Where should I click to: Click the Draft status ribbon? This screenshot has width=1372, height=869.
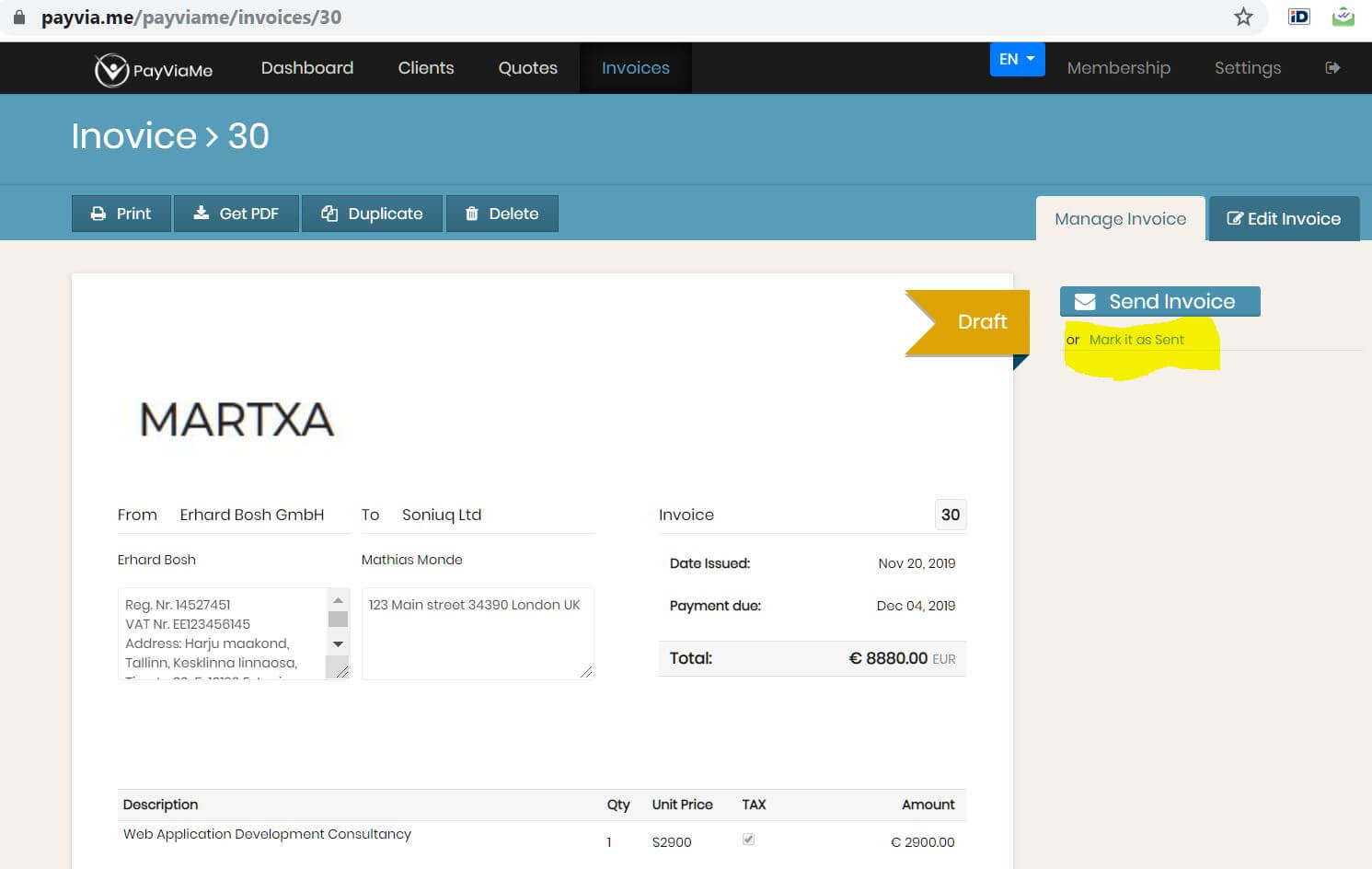967,322
